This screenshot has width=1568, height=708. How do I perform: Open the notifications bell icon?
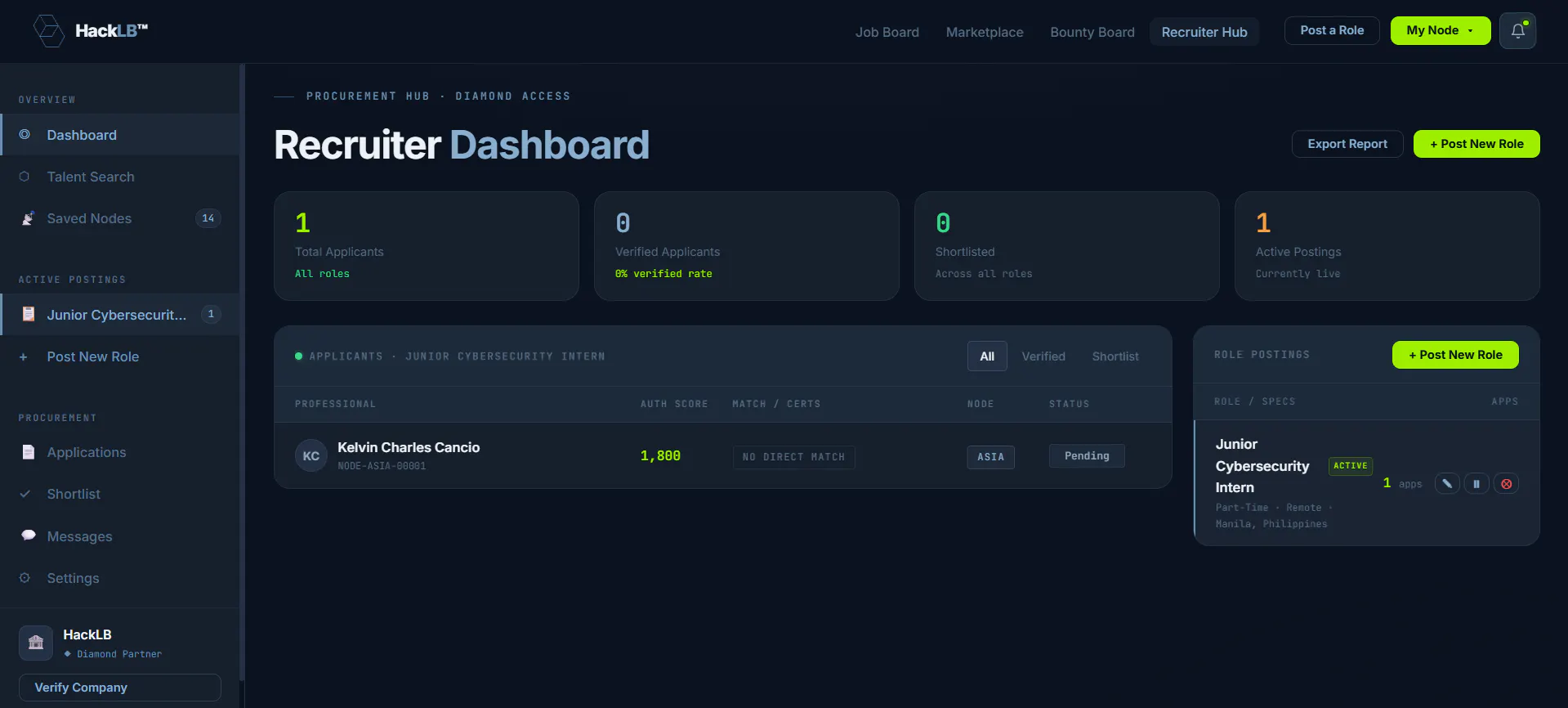1517,31
